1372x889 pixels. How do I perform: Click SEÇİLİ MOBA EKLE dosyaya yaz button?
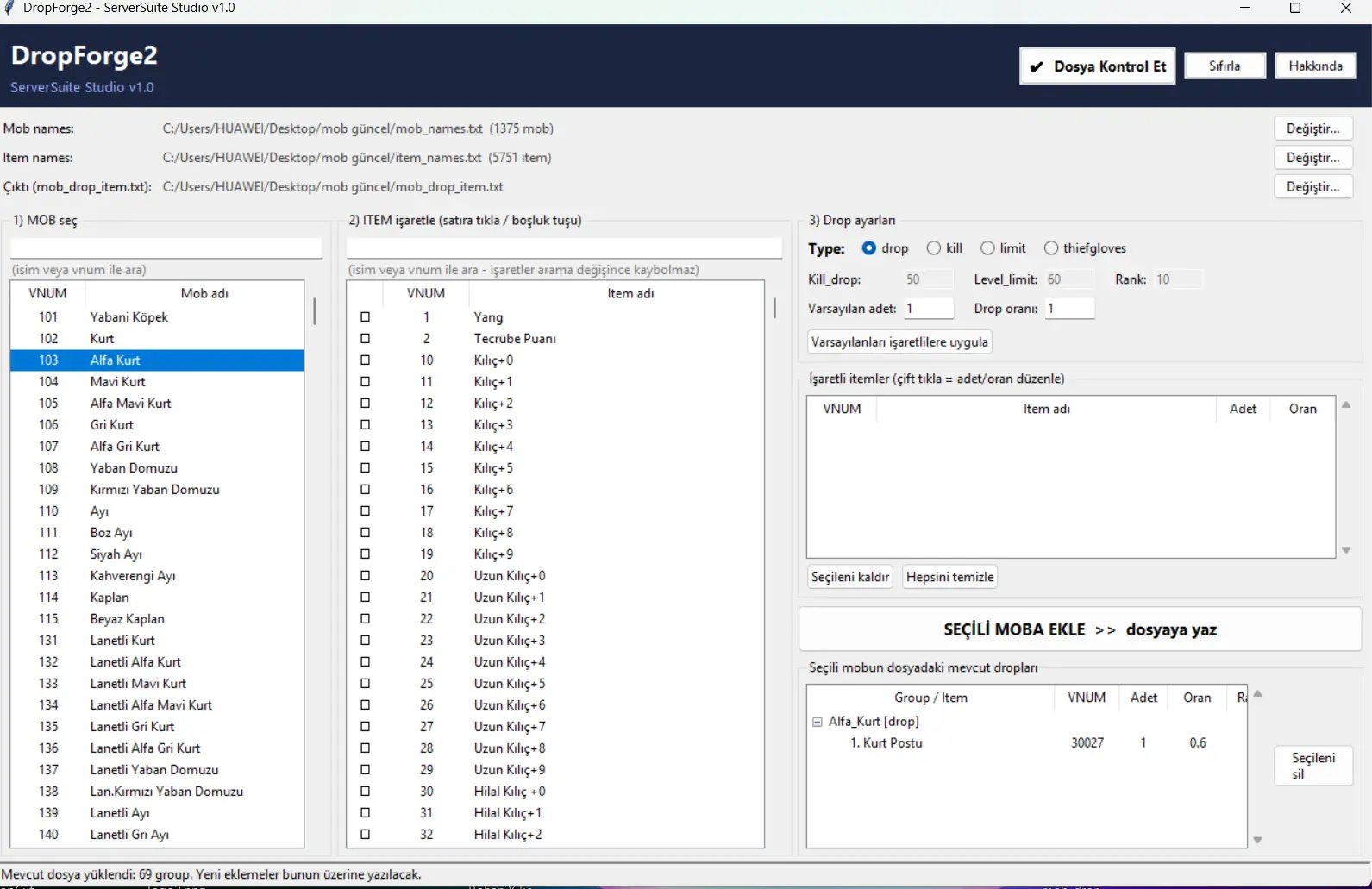click(x=1081, y=629)
